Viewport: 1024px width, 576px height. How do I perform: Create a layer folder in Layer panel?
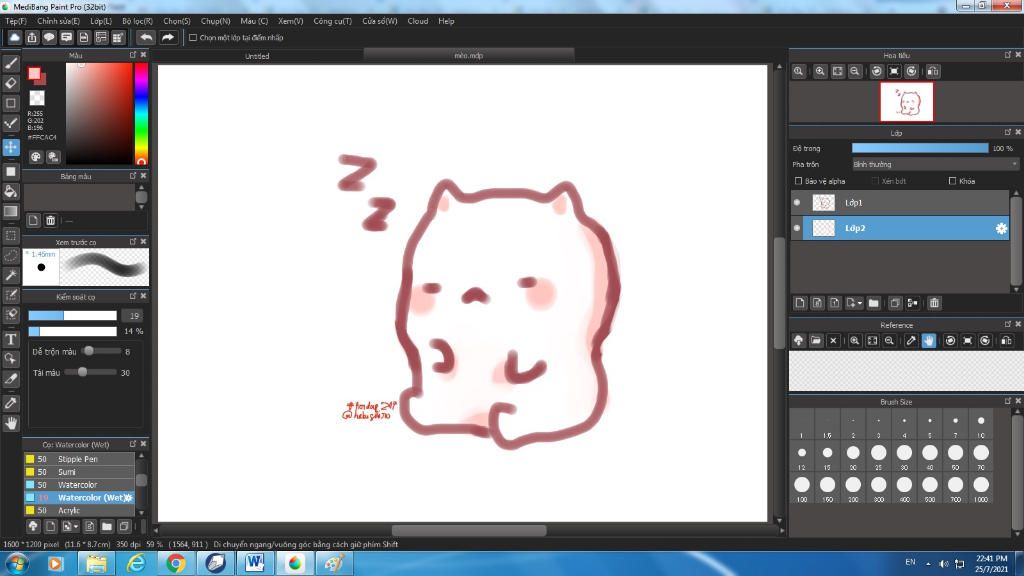pyautogui.click(x=874, y=303)
